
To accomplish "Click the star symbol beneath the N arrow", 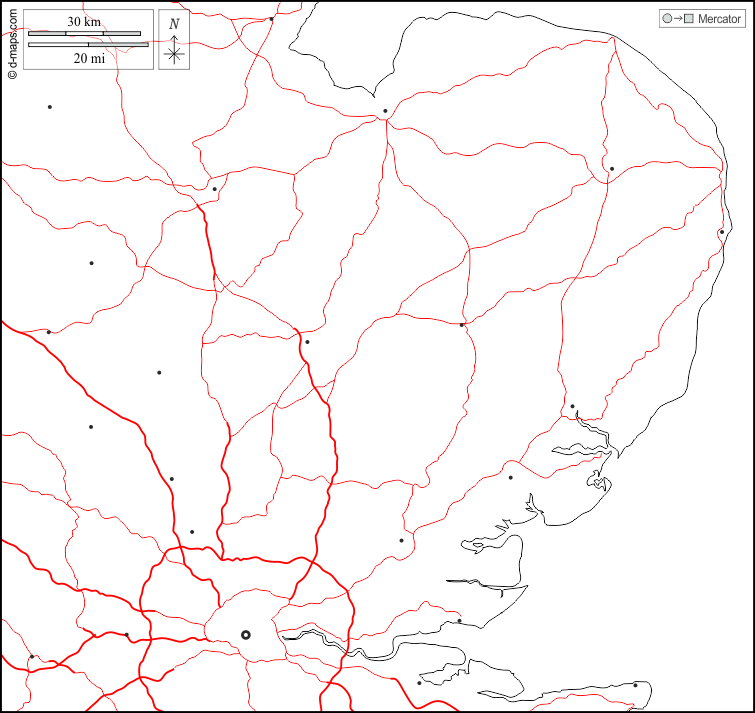I will (175, 53).
